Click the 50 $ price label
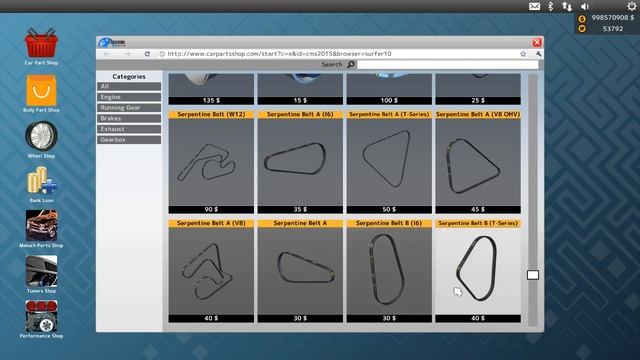This screenshot has height=360, width=640. tap(389, 209)
